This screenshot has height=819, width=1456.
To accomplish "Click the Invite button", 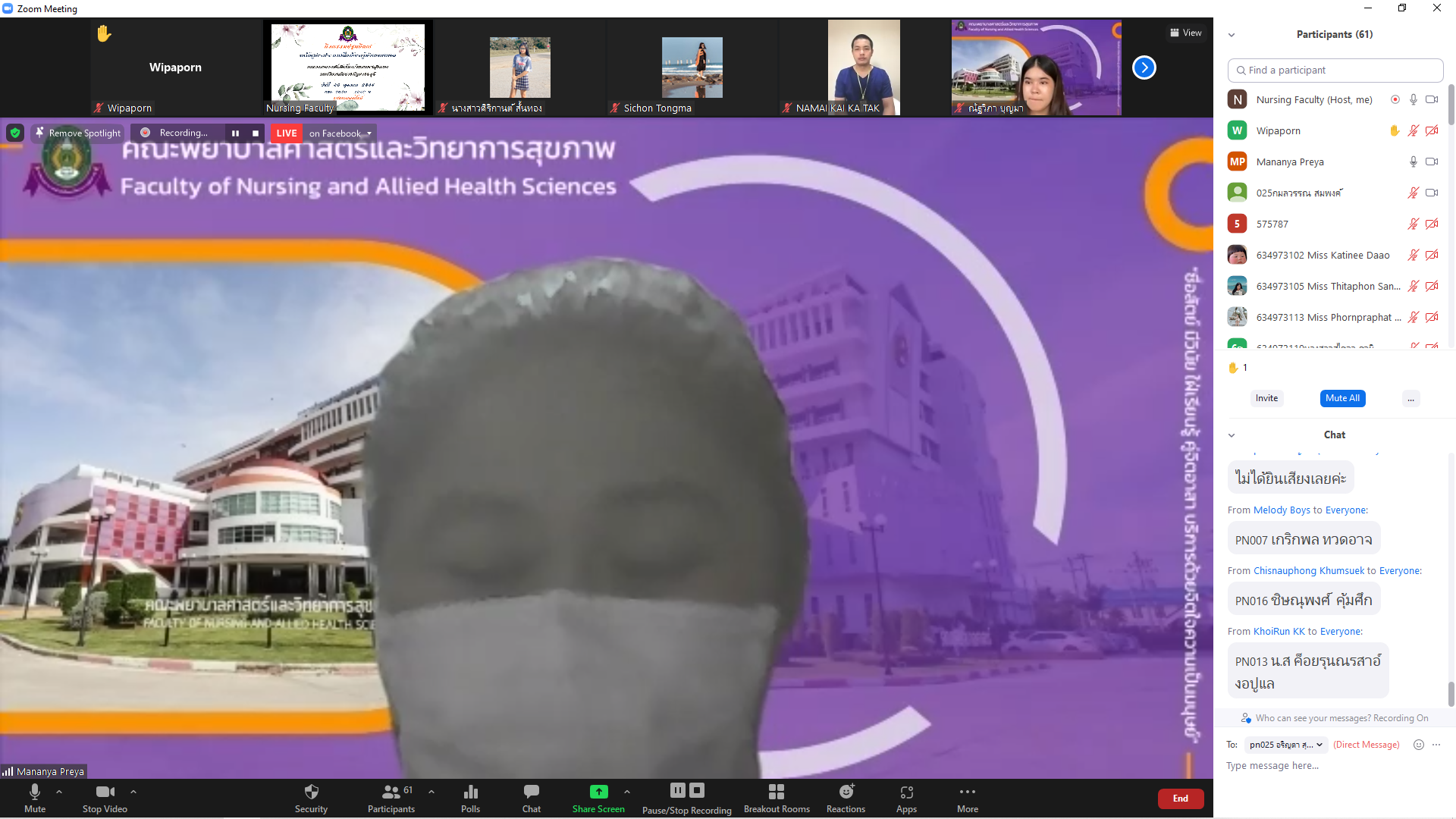I will tap(1266, 398).
